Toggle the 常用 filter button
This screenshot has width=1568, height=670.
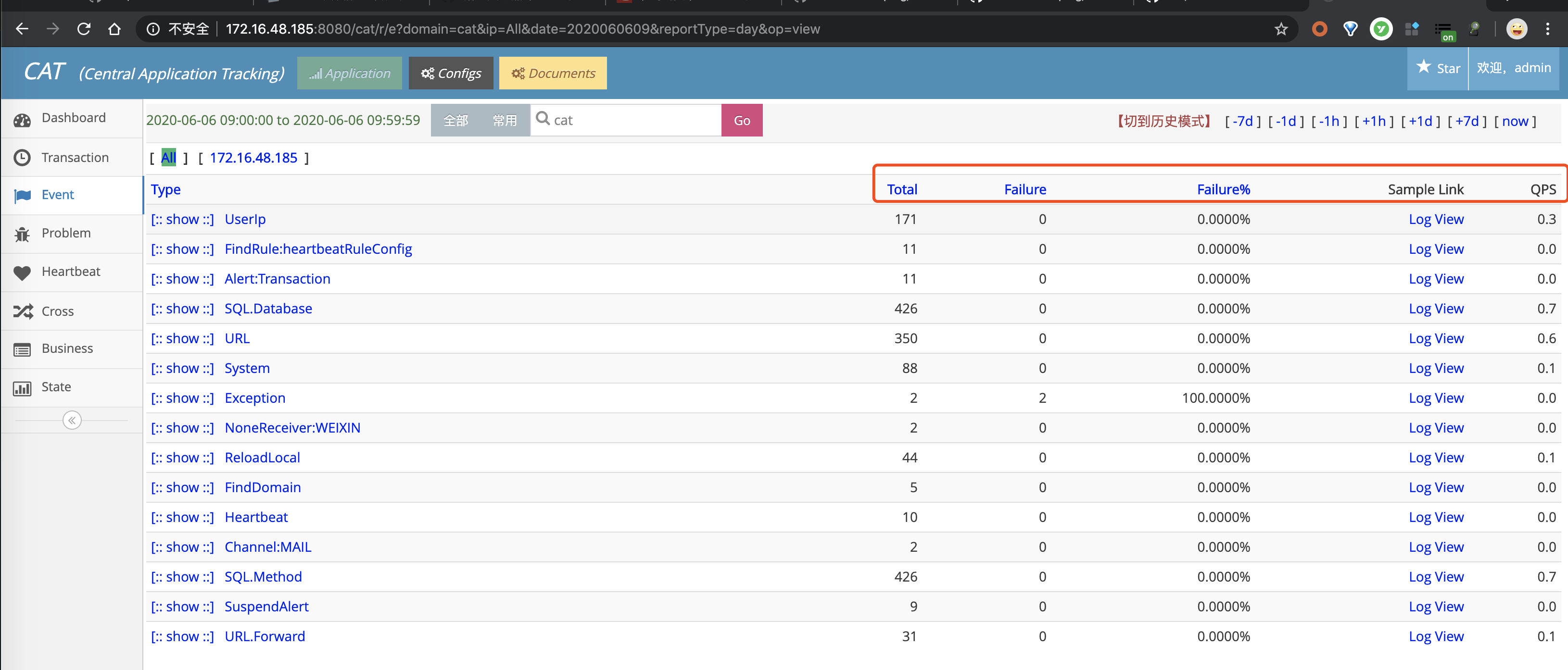[504, 120]
